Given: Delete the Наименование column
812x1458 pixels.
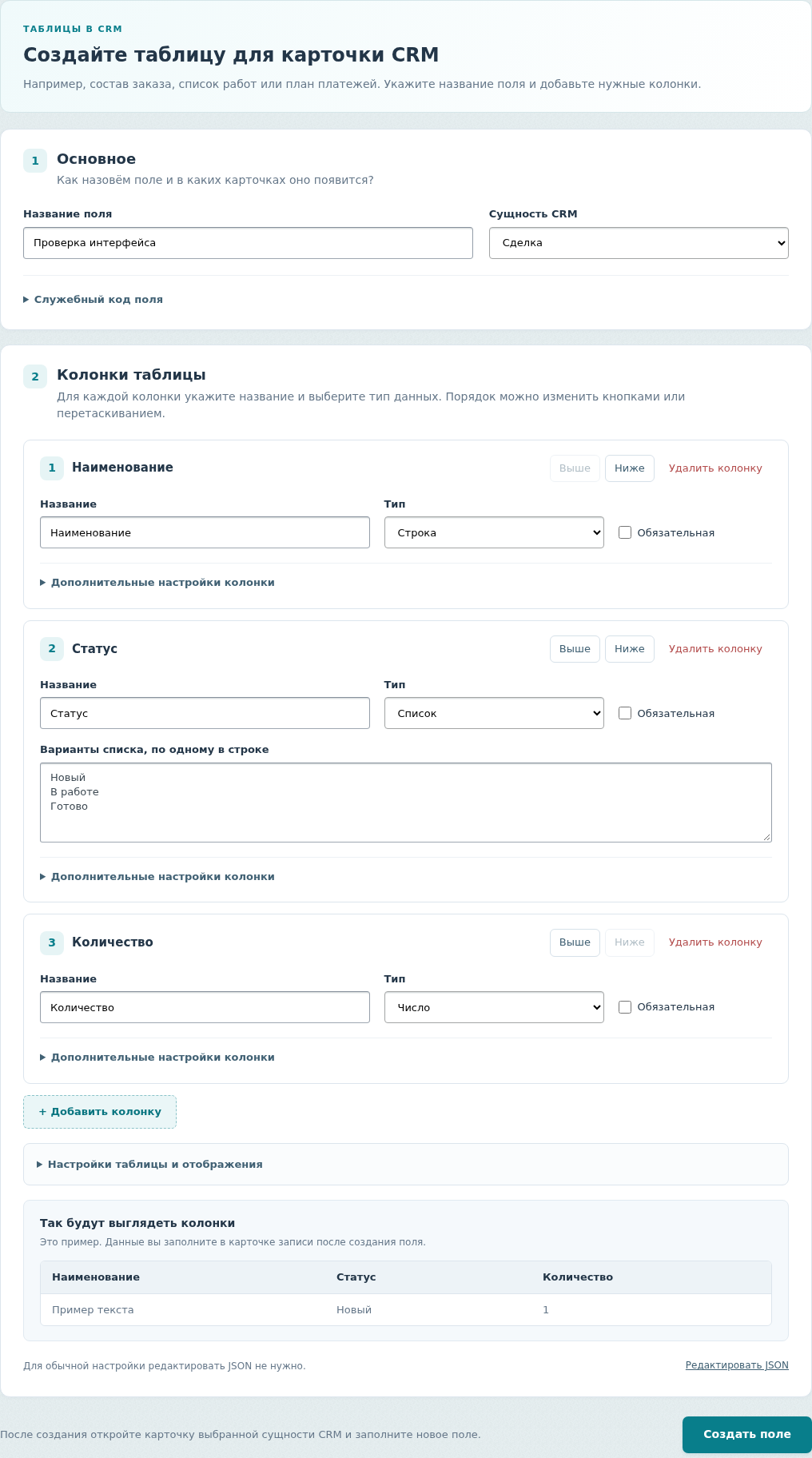Looking at the screenshot, I should (715, 468).
